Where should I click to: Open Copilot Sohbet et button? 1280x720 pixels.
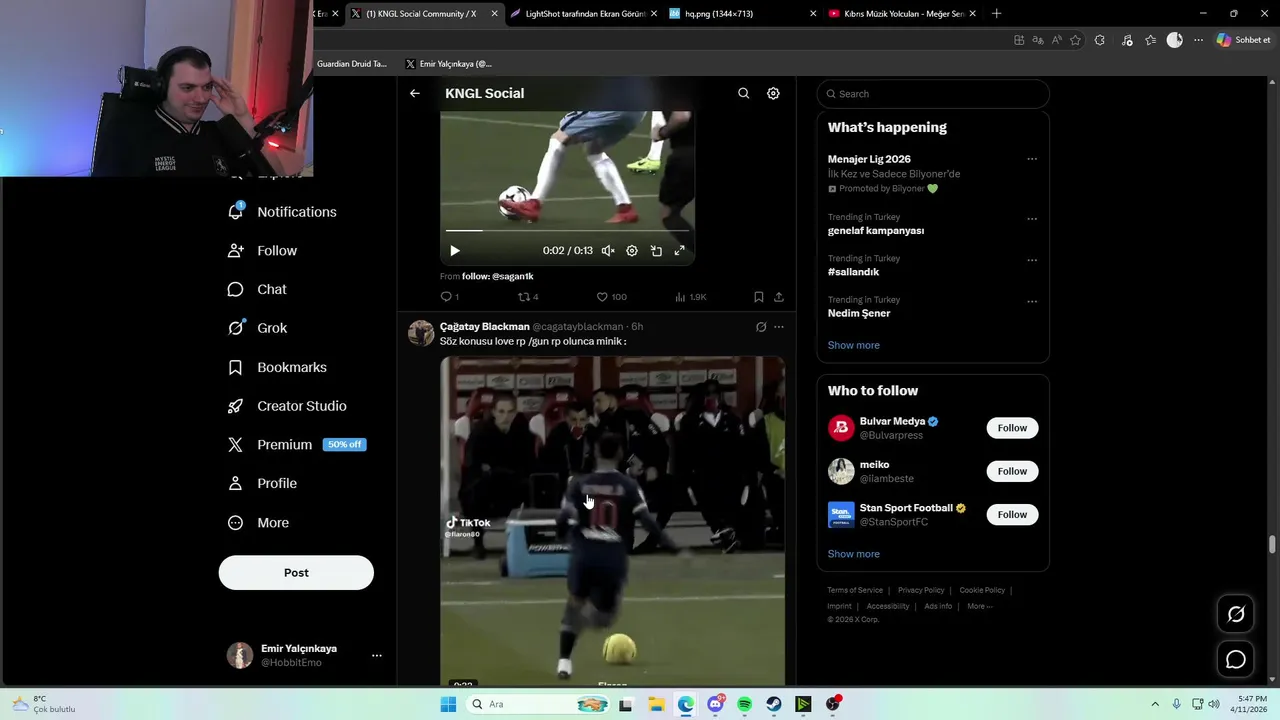[1243, 40]
